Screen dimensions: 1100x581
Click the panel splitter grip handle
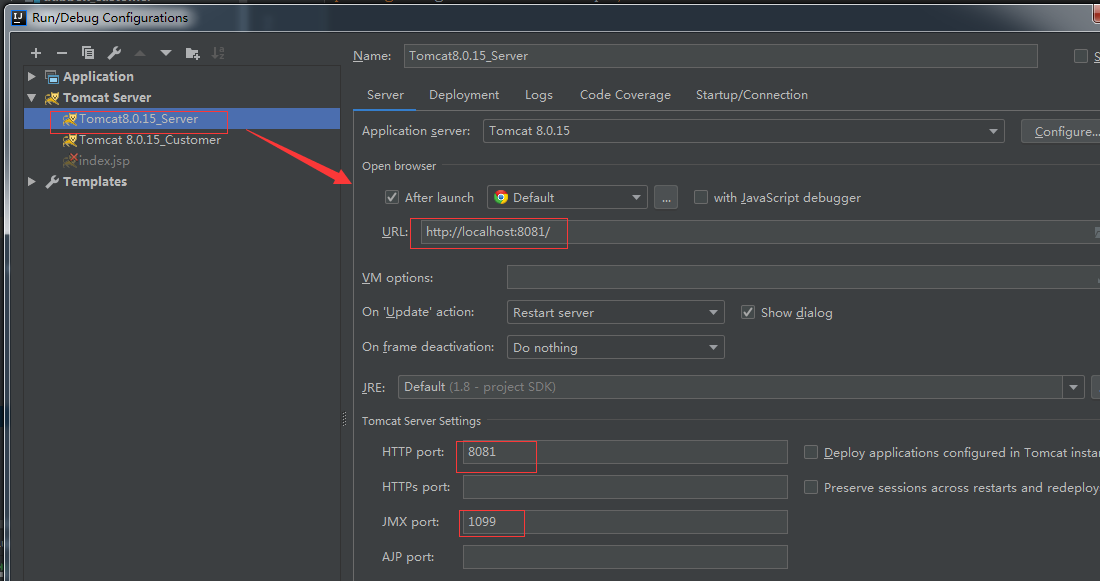(x=344, y=419)
